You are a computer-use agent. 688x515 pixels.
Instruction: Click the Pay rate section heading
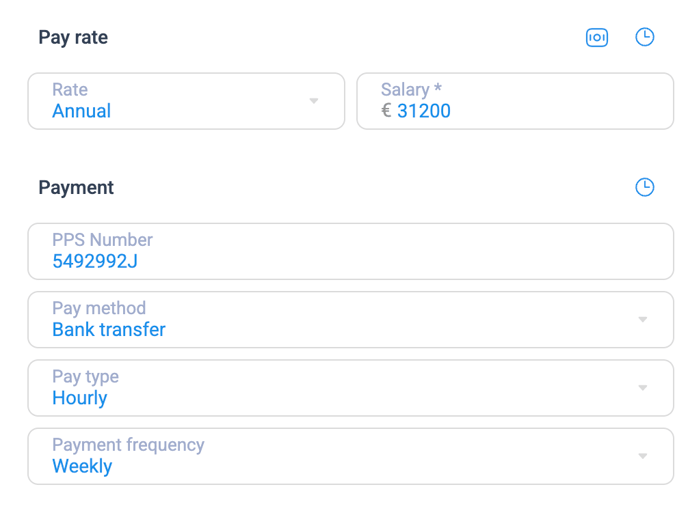(x=73, y=38)
